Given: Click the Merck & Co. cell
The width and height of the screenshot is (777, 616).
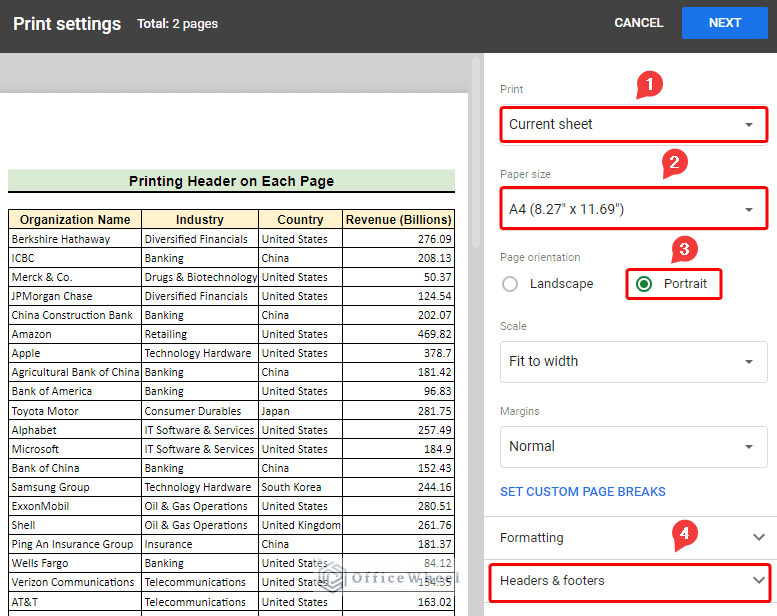Looking at the screenshot, I should pos(75,277).
